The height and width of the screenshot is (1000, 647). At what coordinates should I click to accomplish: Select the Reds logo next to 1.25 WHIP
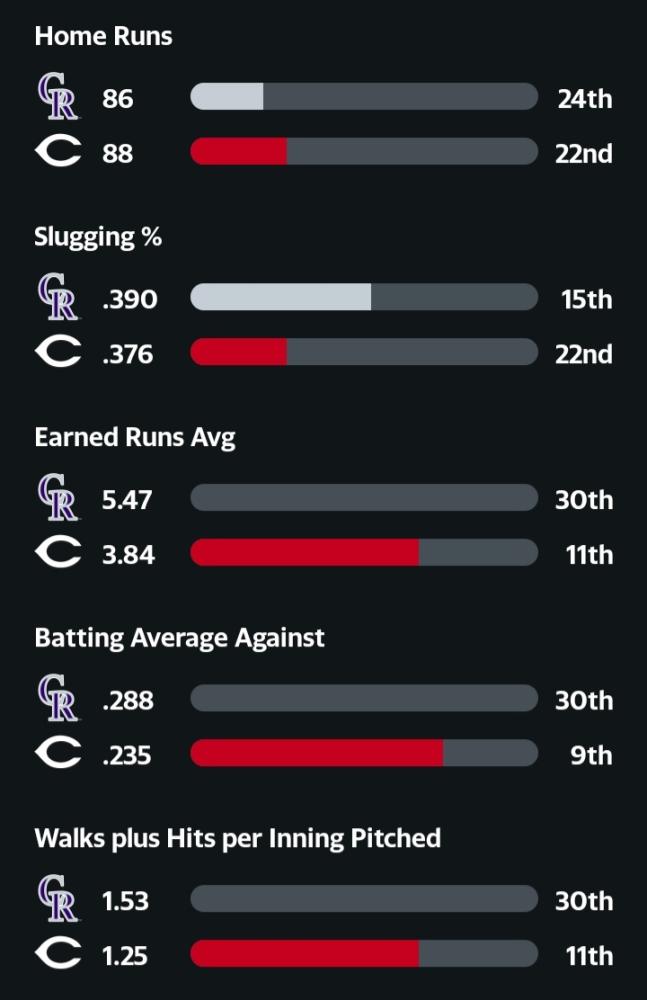(x=58, y=953)
